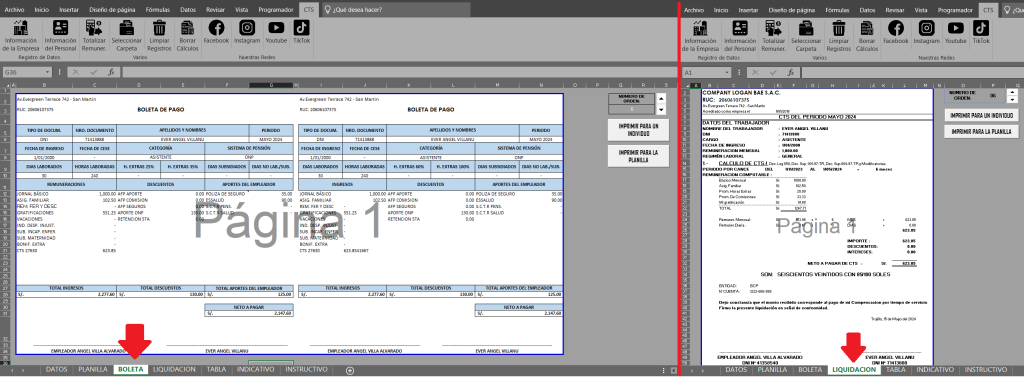Image resolution: width=1024 pixels, height=379 pixels.
Task: Open the Archivo menu in left window
Action: pos(14,10)
